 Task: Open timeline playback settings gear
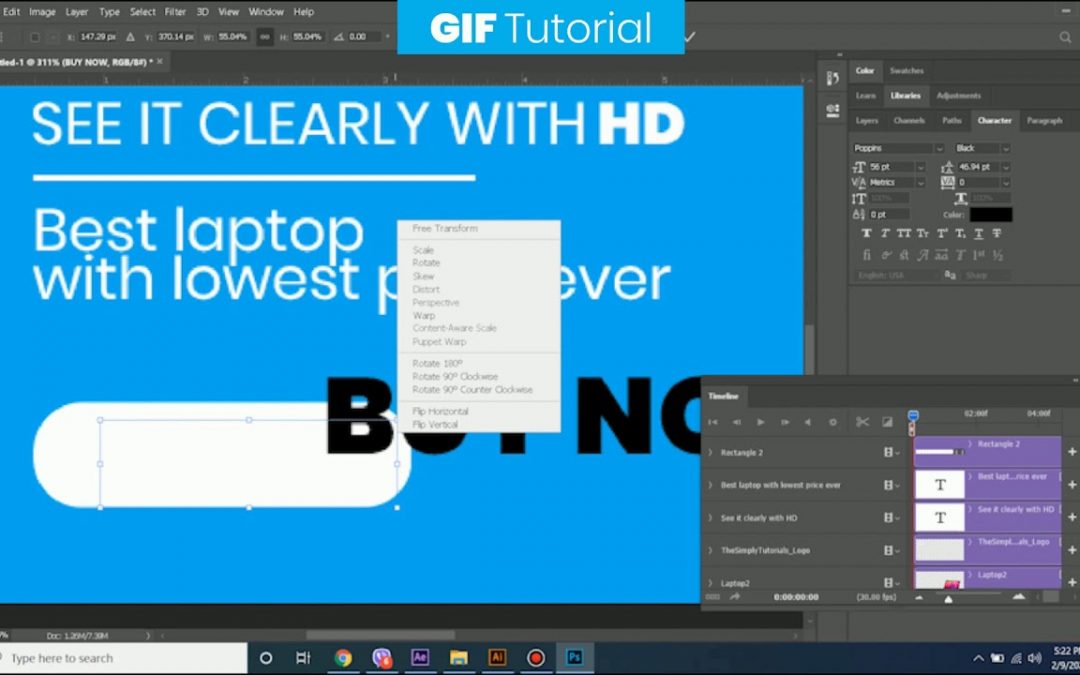(833, 422)
